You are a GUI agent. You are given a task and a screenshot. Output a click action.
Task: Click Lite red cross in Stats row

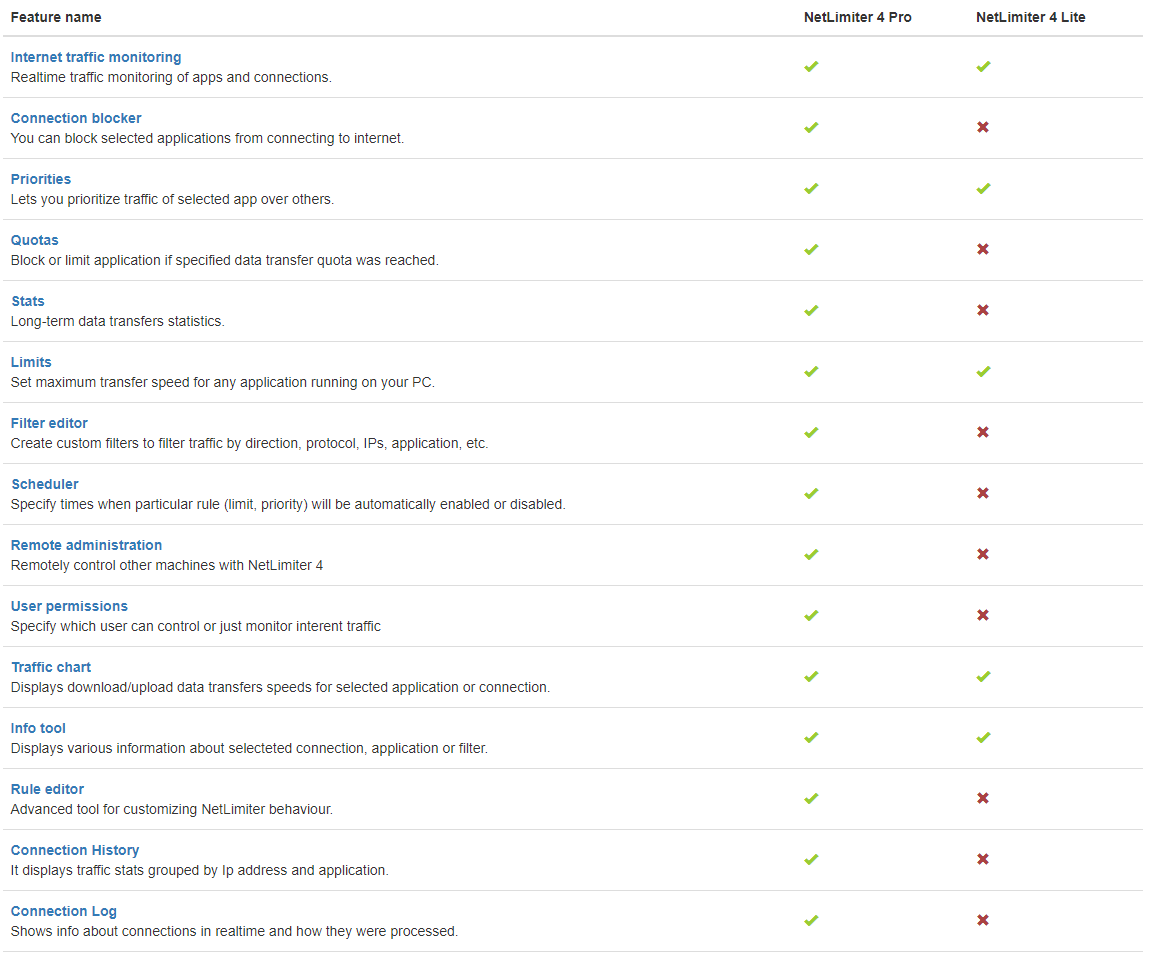(983, 310)
